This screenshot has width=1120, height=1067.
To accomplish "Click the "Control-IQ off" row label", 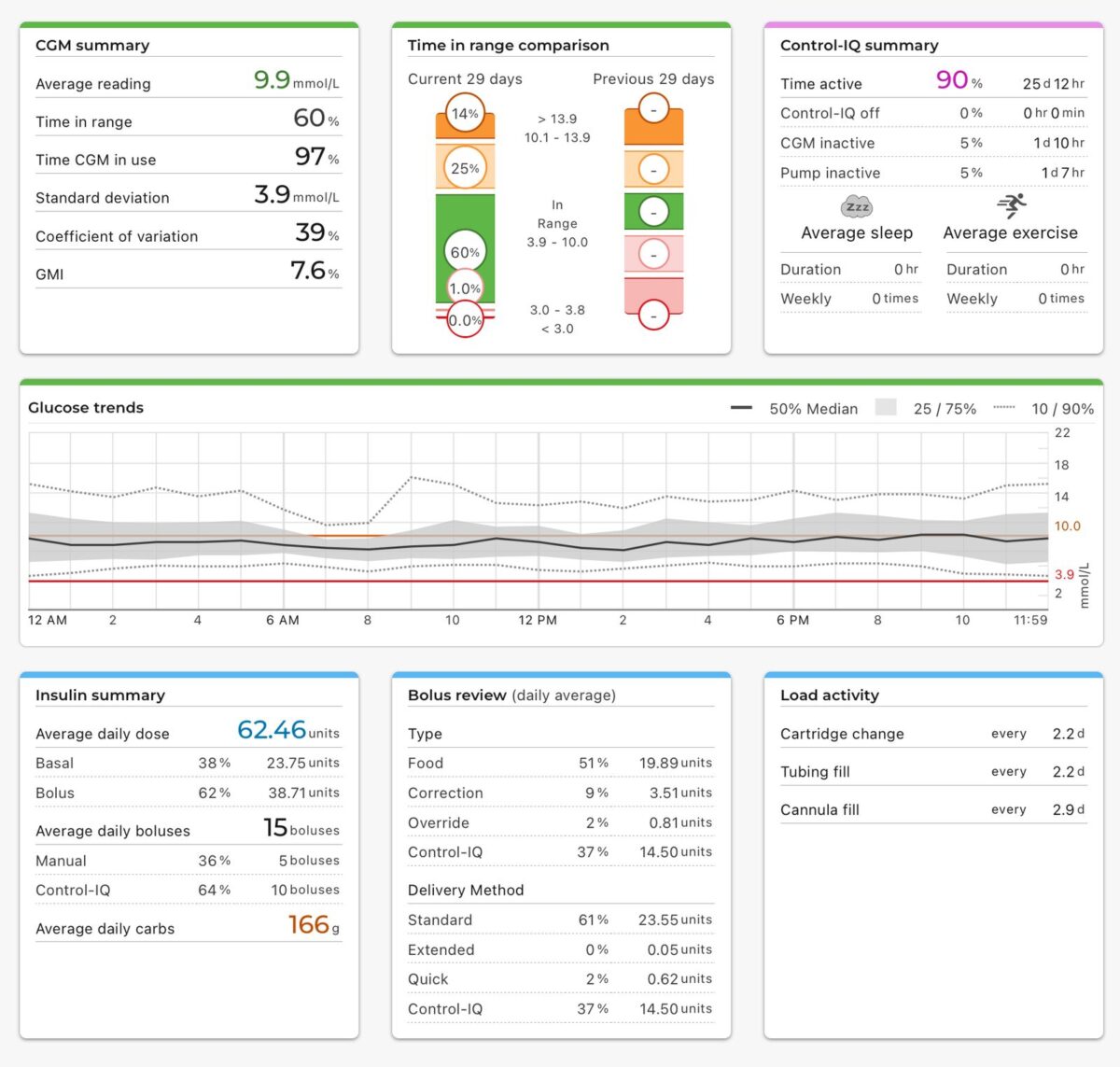I will coord(830,113).
